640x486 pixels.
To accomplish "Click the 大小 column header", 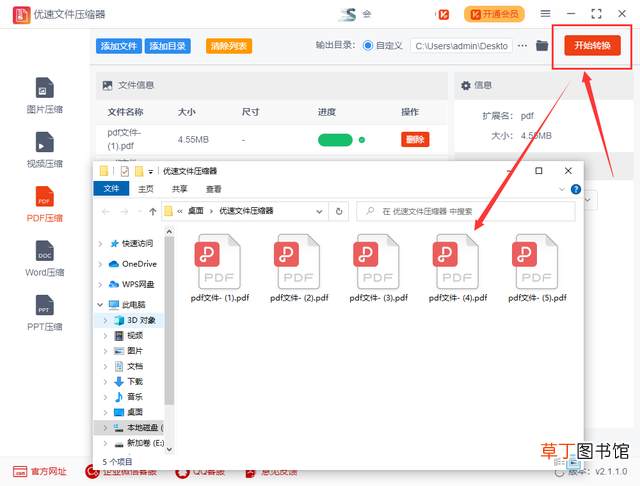I will point(187,112).
